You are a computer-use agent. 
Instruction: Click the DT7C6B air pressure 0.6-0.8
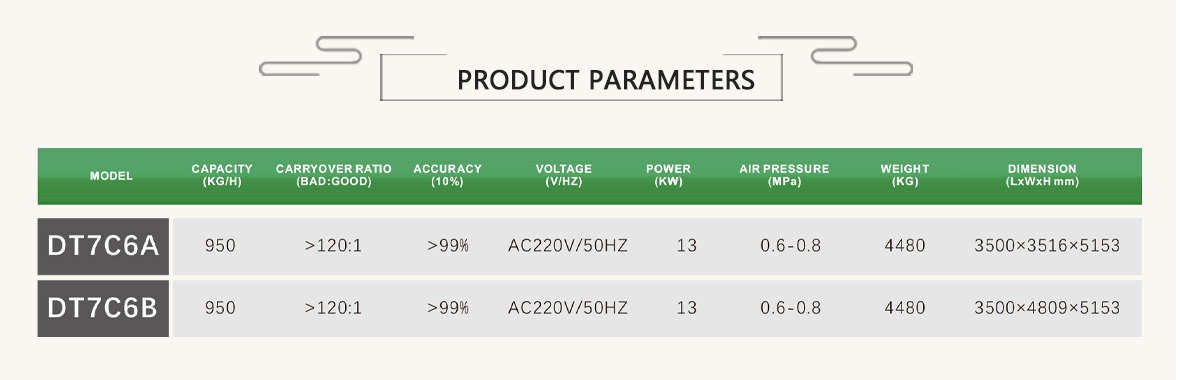pos(790,308)
